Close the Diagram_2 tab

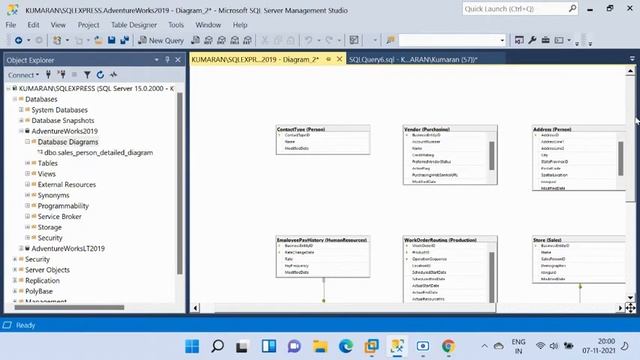click(339, 59)
